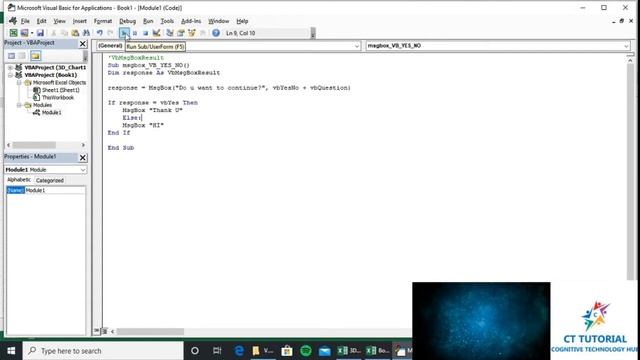
Task: Click the Copy toolbar icon
Action: [x=64, y=33]
